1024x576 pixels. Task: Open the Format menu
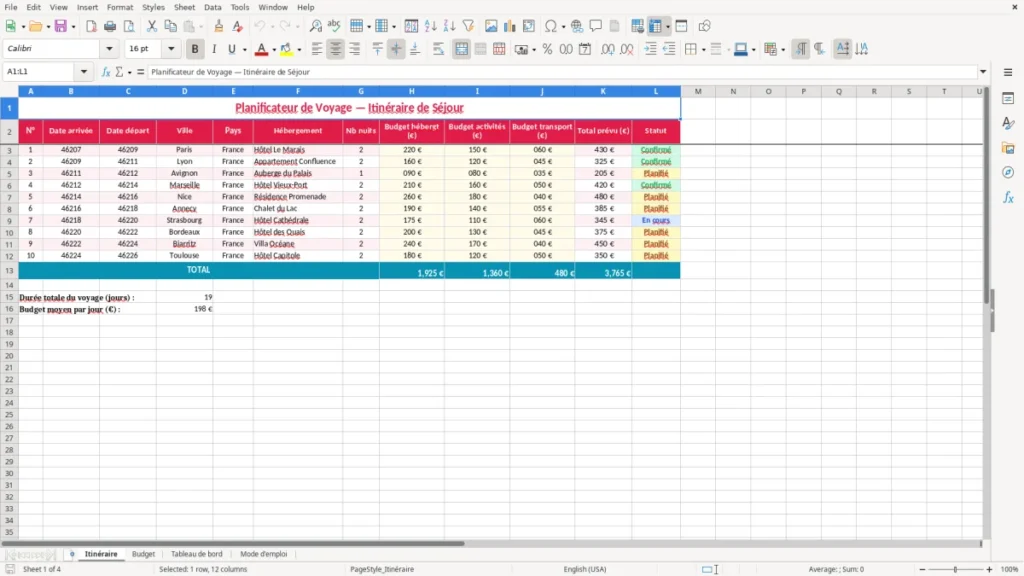coord(120,7)
